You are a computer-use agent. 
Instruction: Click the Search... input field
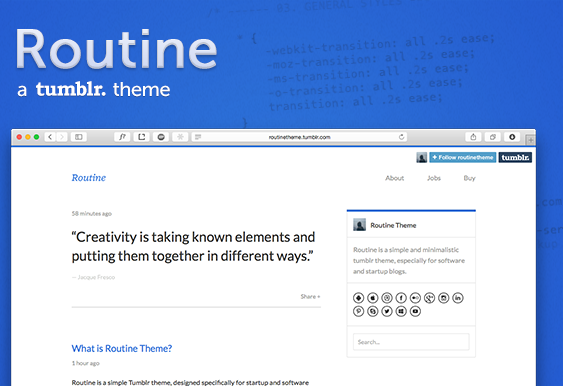coord(411,342)
